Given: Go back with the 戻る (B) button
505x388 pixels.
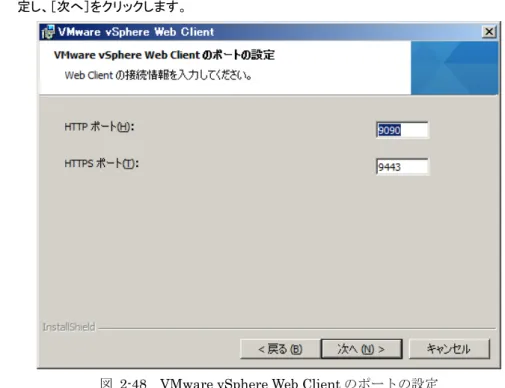Looking at the screenshot, I should [x=280, y=349].
